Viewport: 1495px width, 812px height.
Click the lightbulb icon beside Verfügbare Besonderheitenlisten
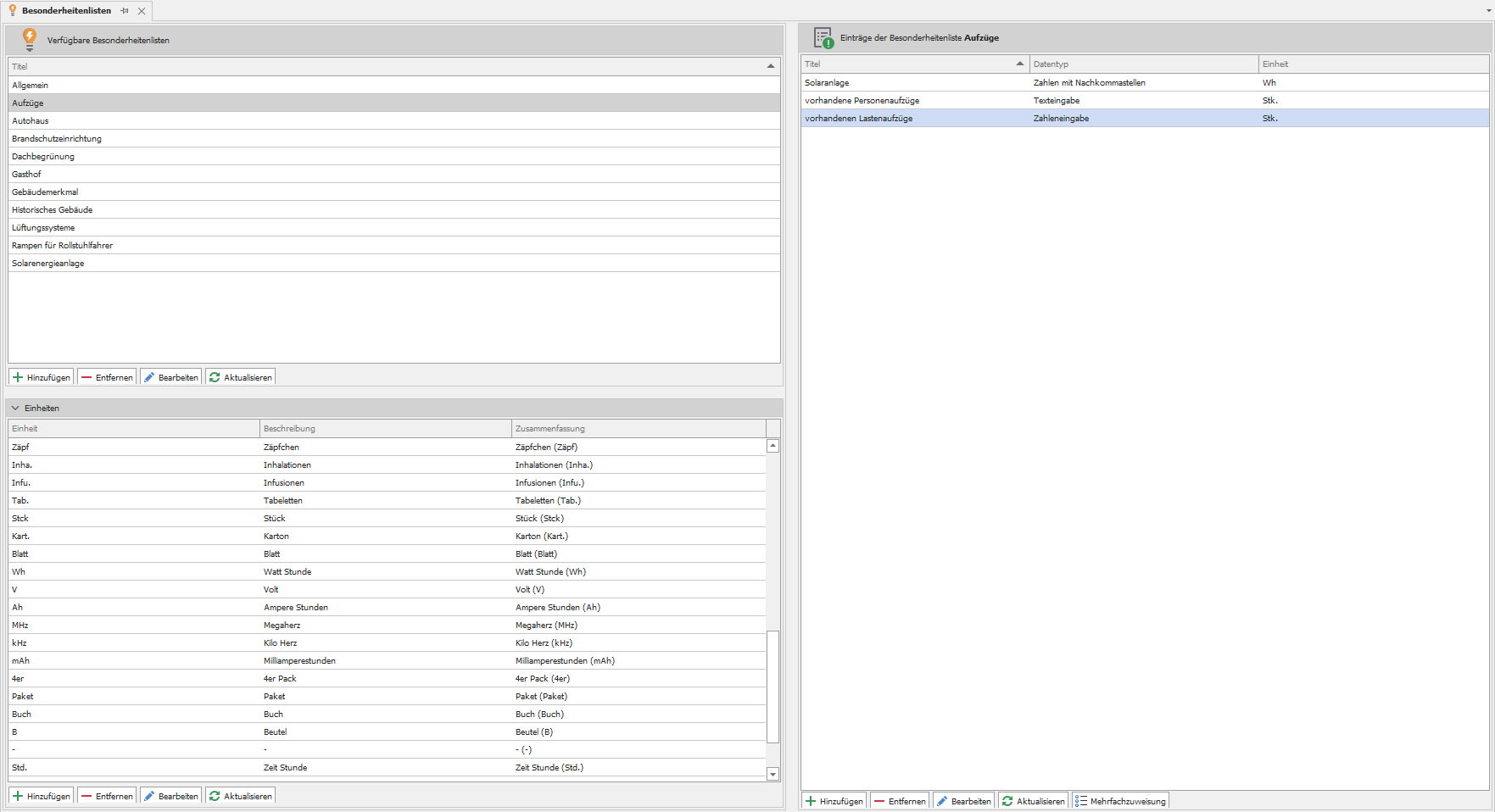pyautogui.click(x=30, y=39)
